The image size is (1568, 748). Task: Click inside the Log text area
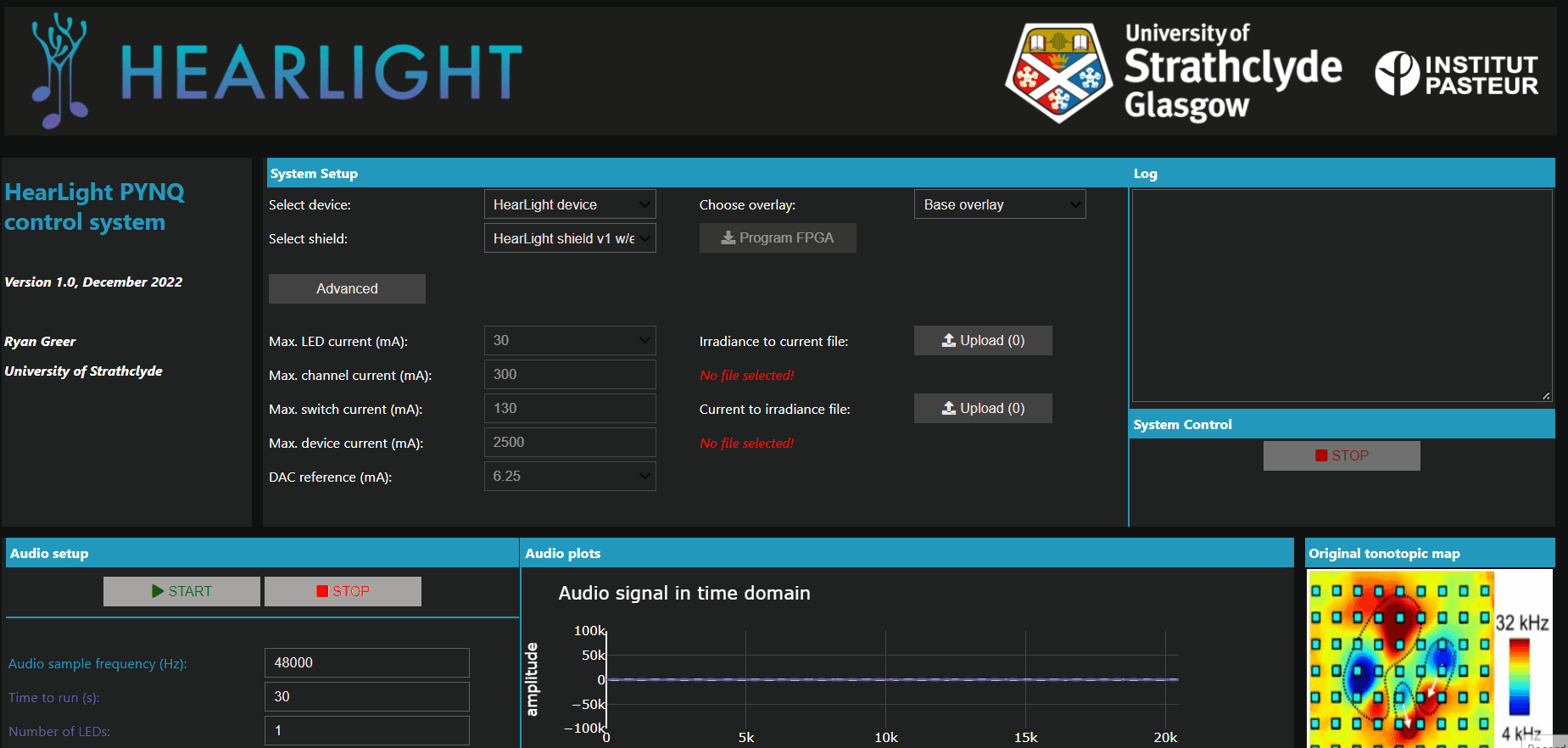[x=1342, y=295]
